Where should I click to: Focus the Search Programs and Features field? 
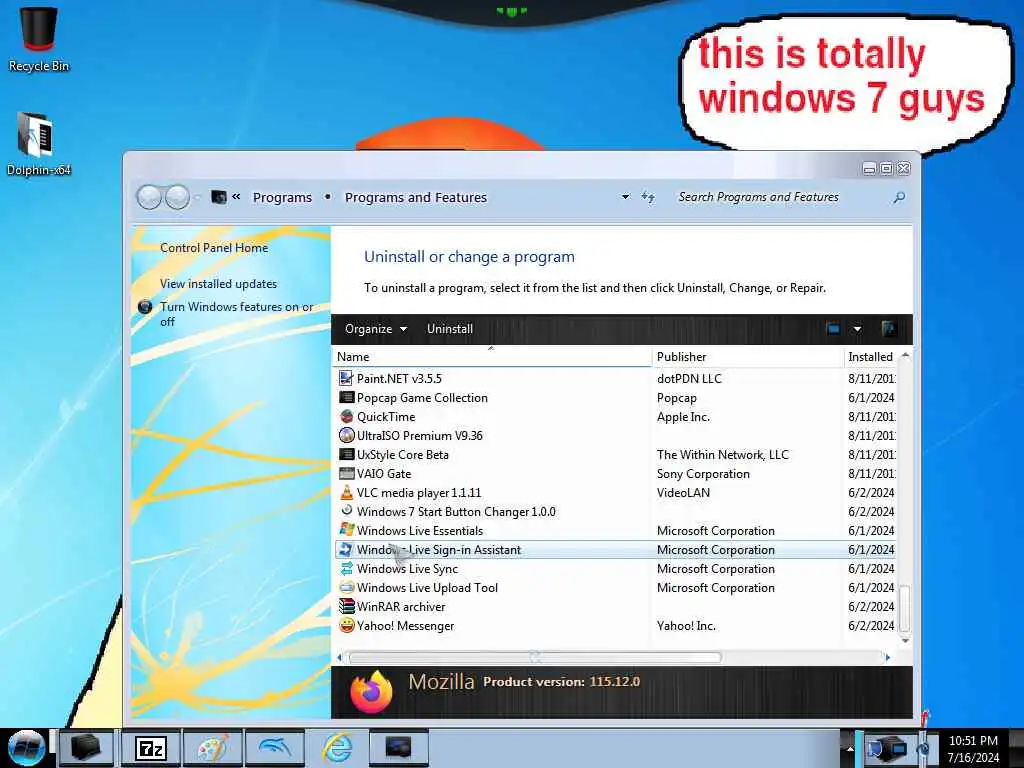(780, 197)
